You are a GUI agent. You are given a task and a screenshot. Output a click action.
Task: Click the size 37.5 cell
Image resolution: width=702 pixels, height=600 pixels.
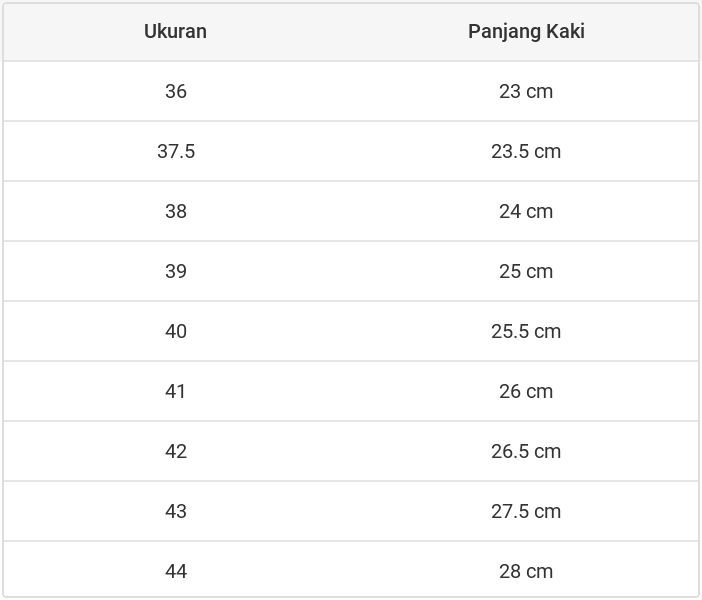tap(175, 151)
